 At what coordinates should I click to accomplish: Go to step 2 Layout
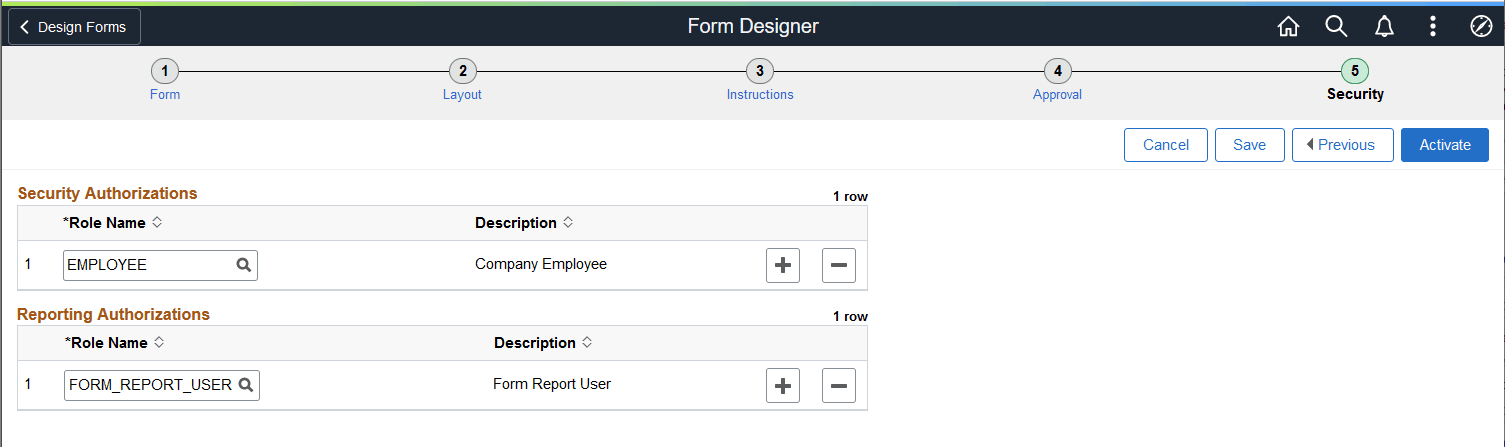coord(462,80)
